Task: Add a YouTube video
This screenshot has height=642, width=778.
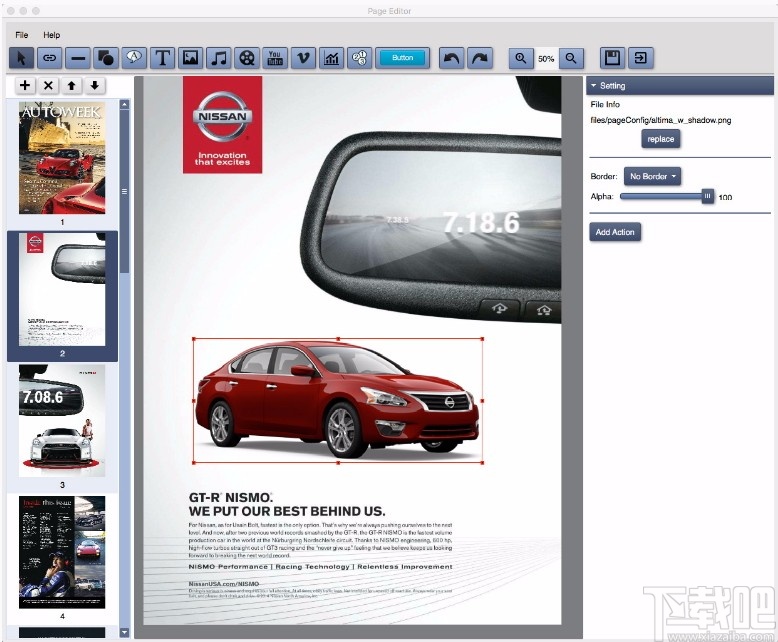Action: pyautogui.click(x=275, y=58)
